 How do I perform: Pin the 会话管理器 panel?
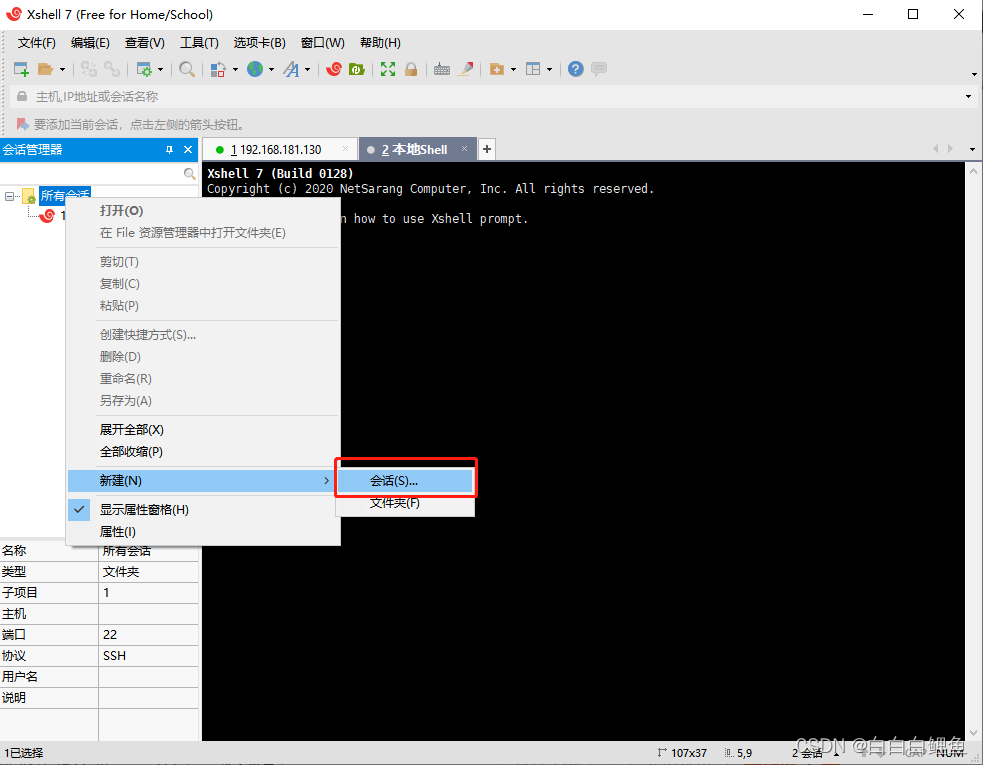coord(169,150)
